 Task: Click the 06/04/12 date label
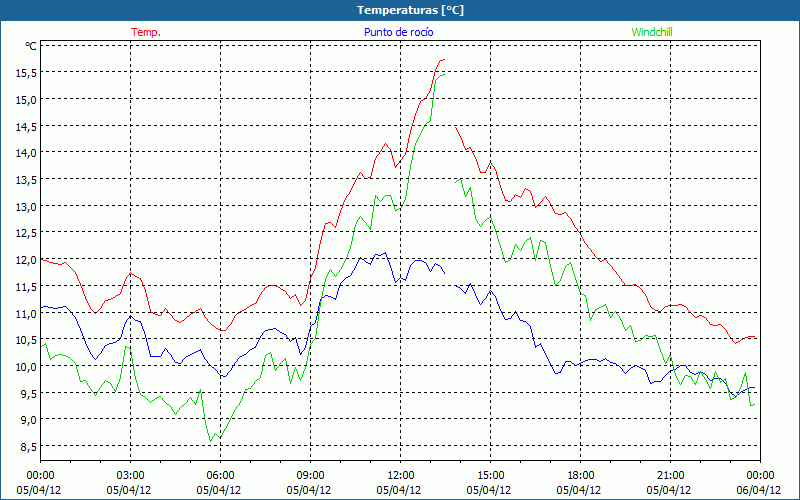(759, 490)
